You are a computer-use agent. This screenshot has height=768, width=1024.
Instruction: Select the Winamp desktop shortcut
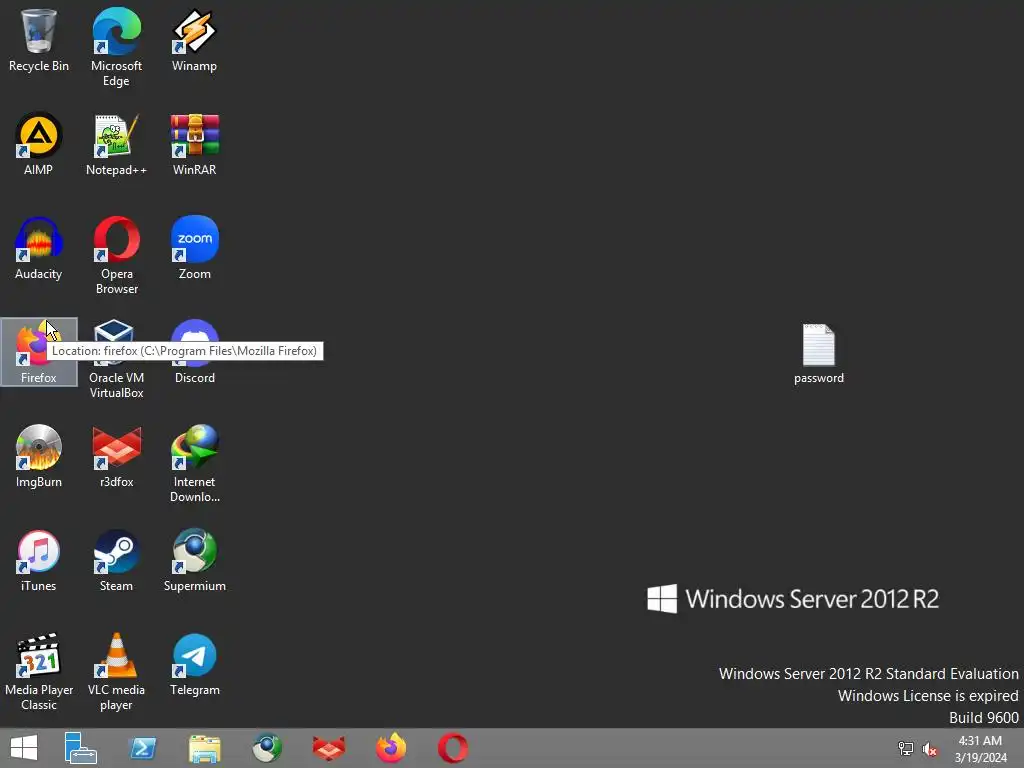click(195, 40)
